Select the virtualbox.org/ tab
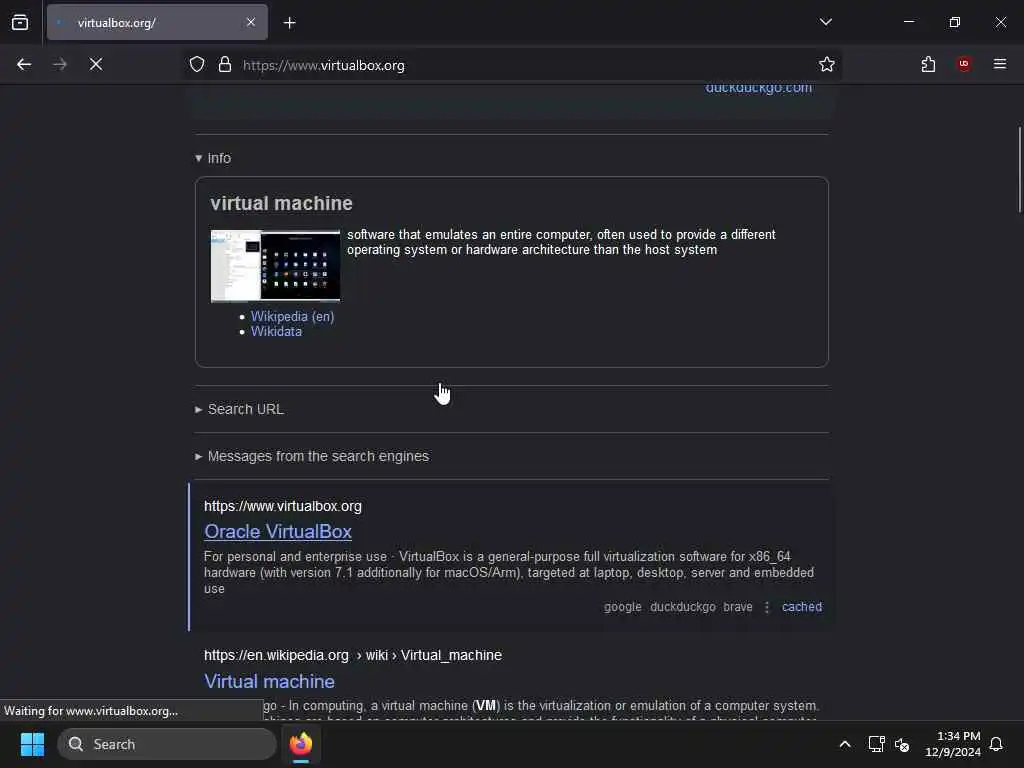The image size is (1024, 768). coord(157,22)
